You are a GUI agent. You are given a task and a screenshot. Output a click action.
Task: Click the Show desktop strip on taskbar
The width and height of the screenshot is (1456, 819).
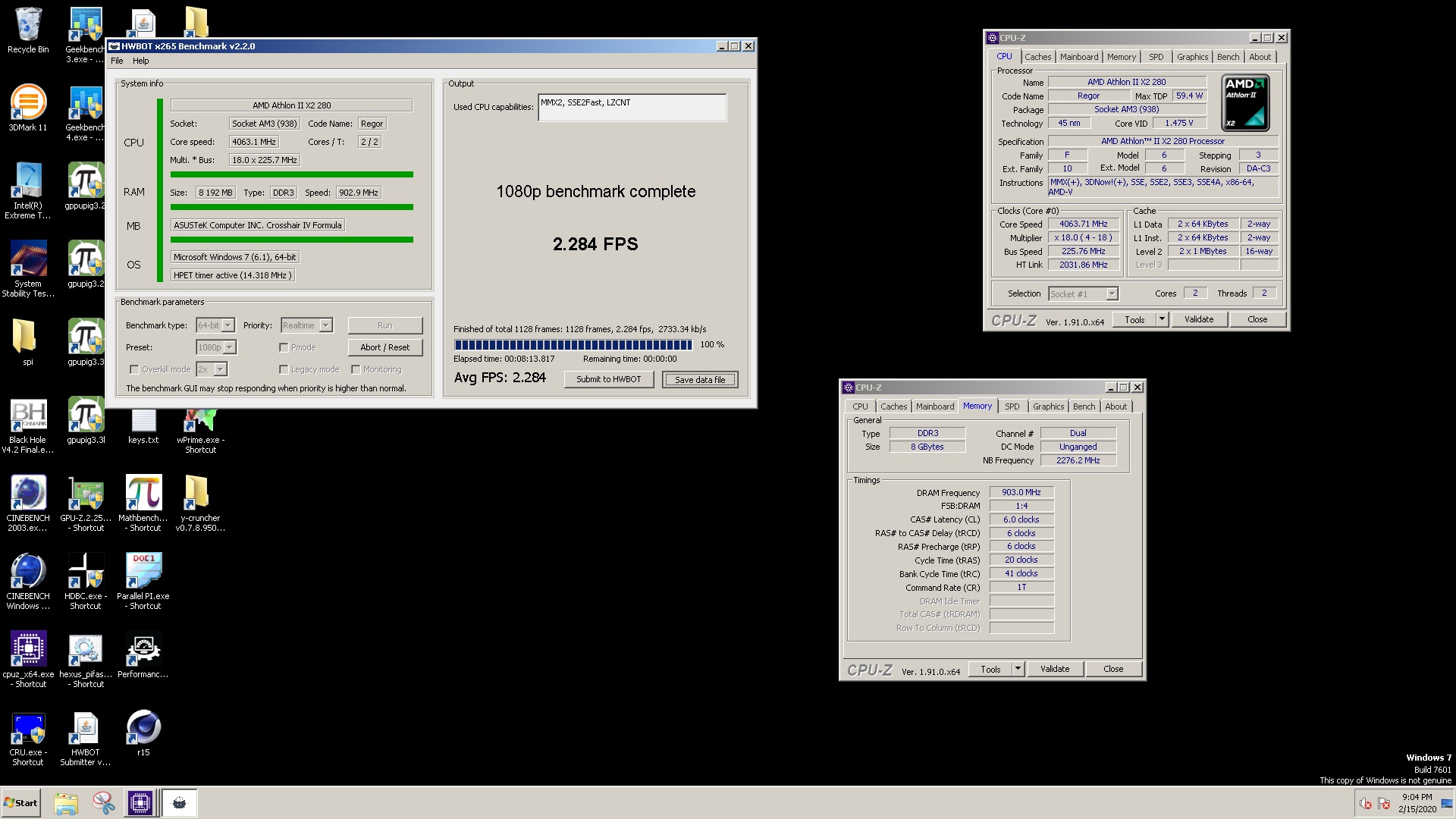1447,803
